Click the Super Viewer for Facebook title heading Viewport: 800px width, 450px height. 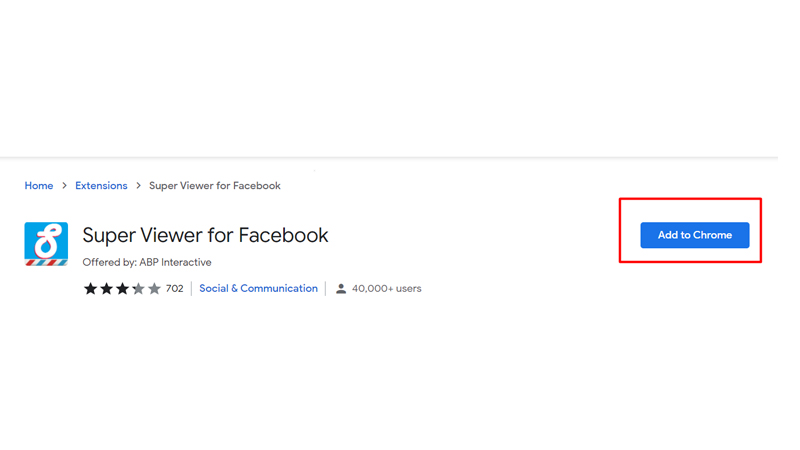pos(205,235)
